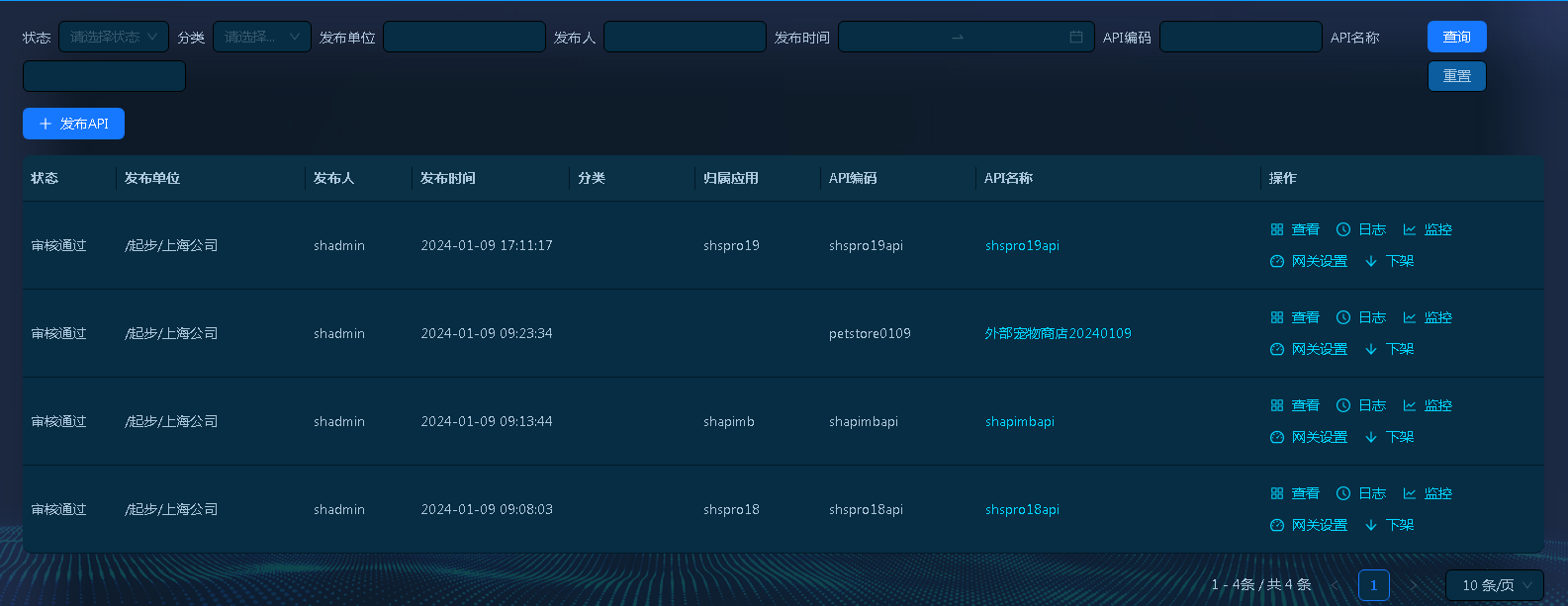Click the 查询 button
Screen dimensions: 1568x606
pos(1457,37)
